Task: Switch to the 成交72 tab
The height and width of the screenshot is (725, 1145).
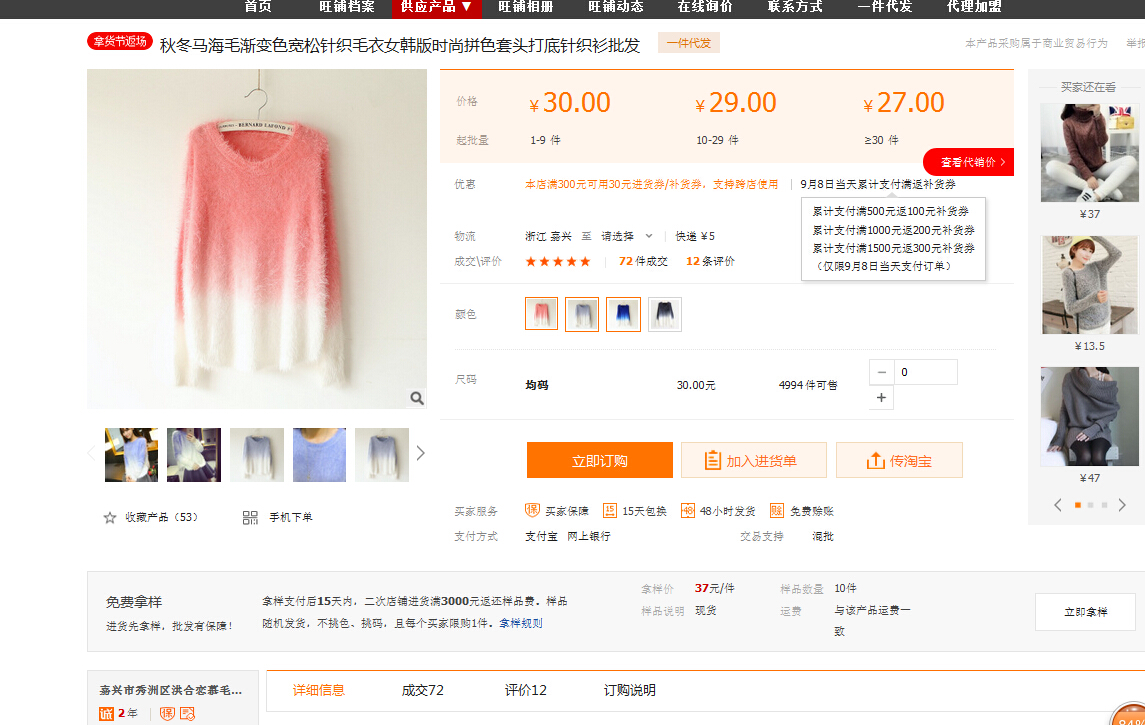Action: (x=422, y=690)
